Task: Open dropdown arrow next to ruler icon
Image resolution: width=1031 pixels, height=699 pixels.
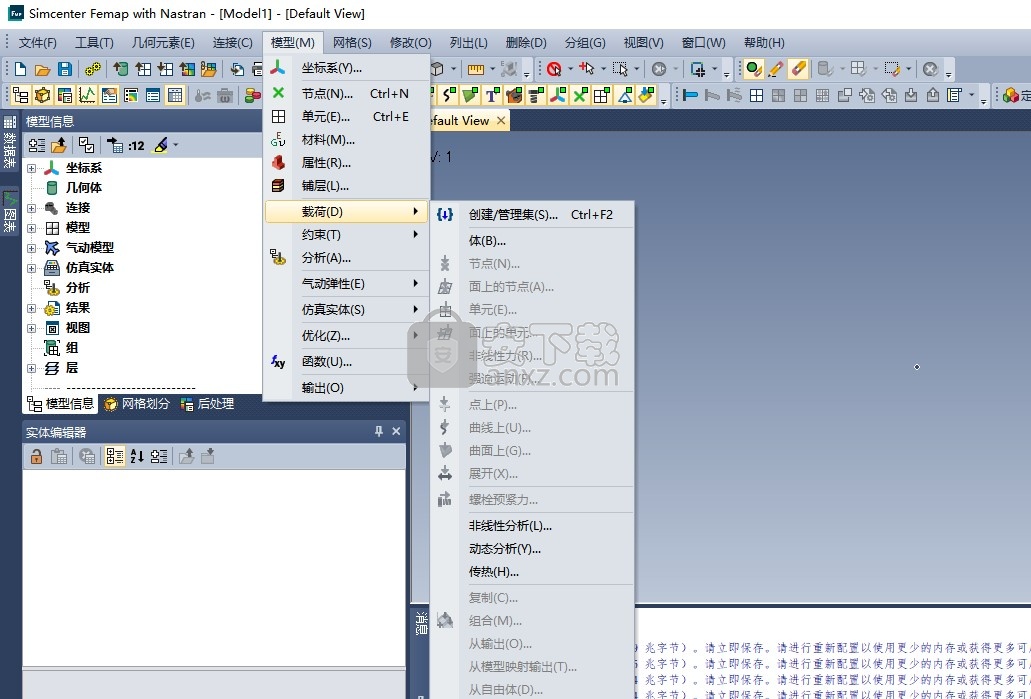Action: tap(492, 69)
